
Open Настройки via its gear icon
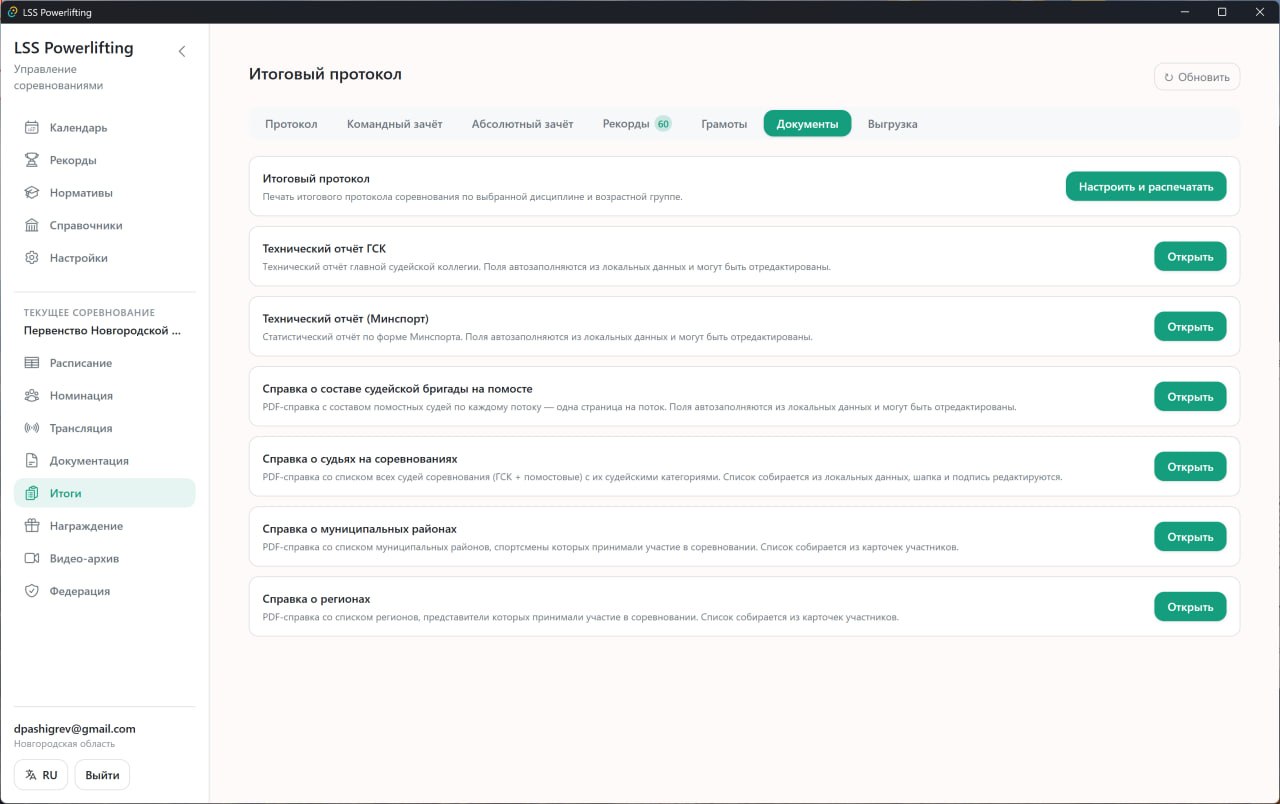click(x=31, y=257)
